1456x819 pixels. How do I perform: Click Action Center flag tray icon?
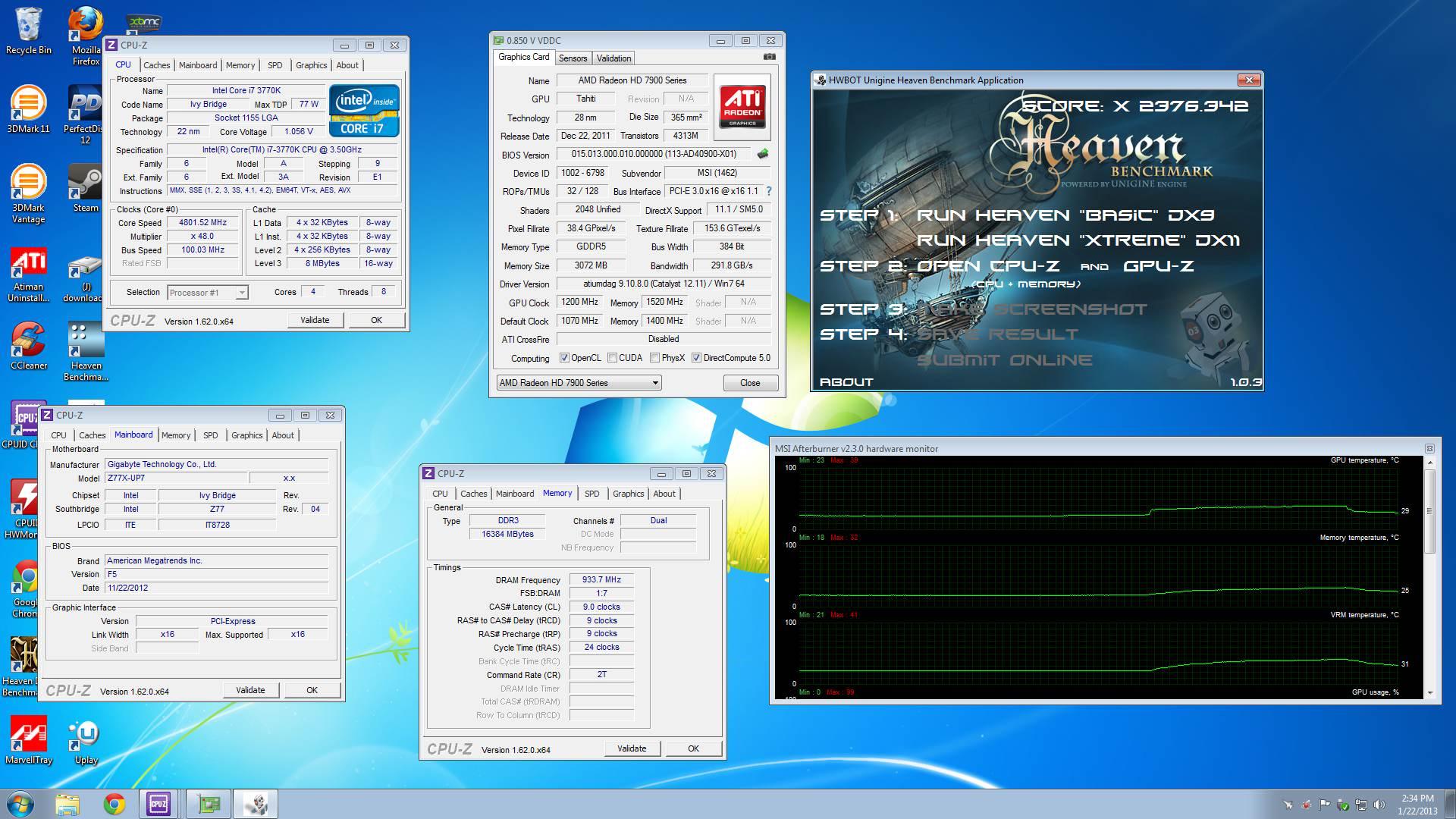pos(1324,805)
